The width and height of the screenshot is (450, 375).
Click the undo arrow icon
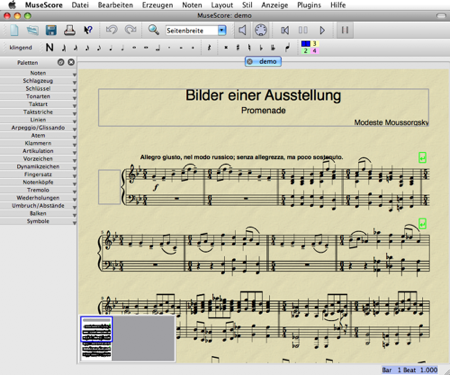[x=111, y=30]
